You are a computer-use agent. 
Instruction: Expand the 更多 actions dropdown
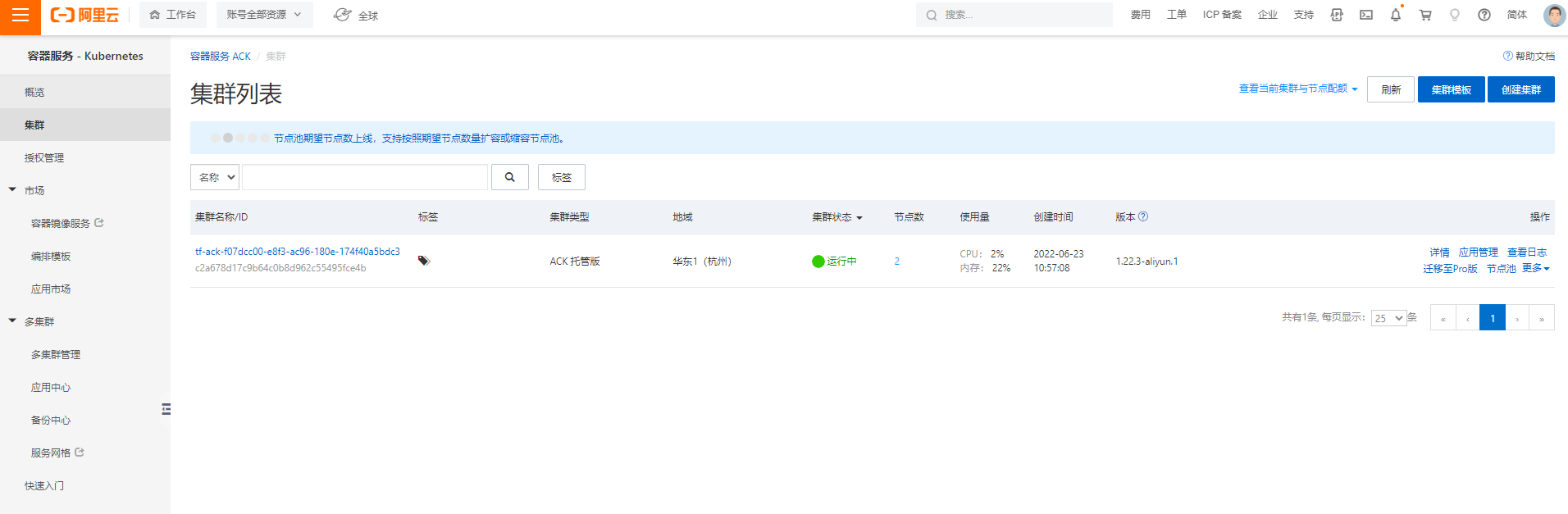[x=1535, y=268]
